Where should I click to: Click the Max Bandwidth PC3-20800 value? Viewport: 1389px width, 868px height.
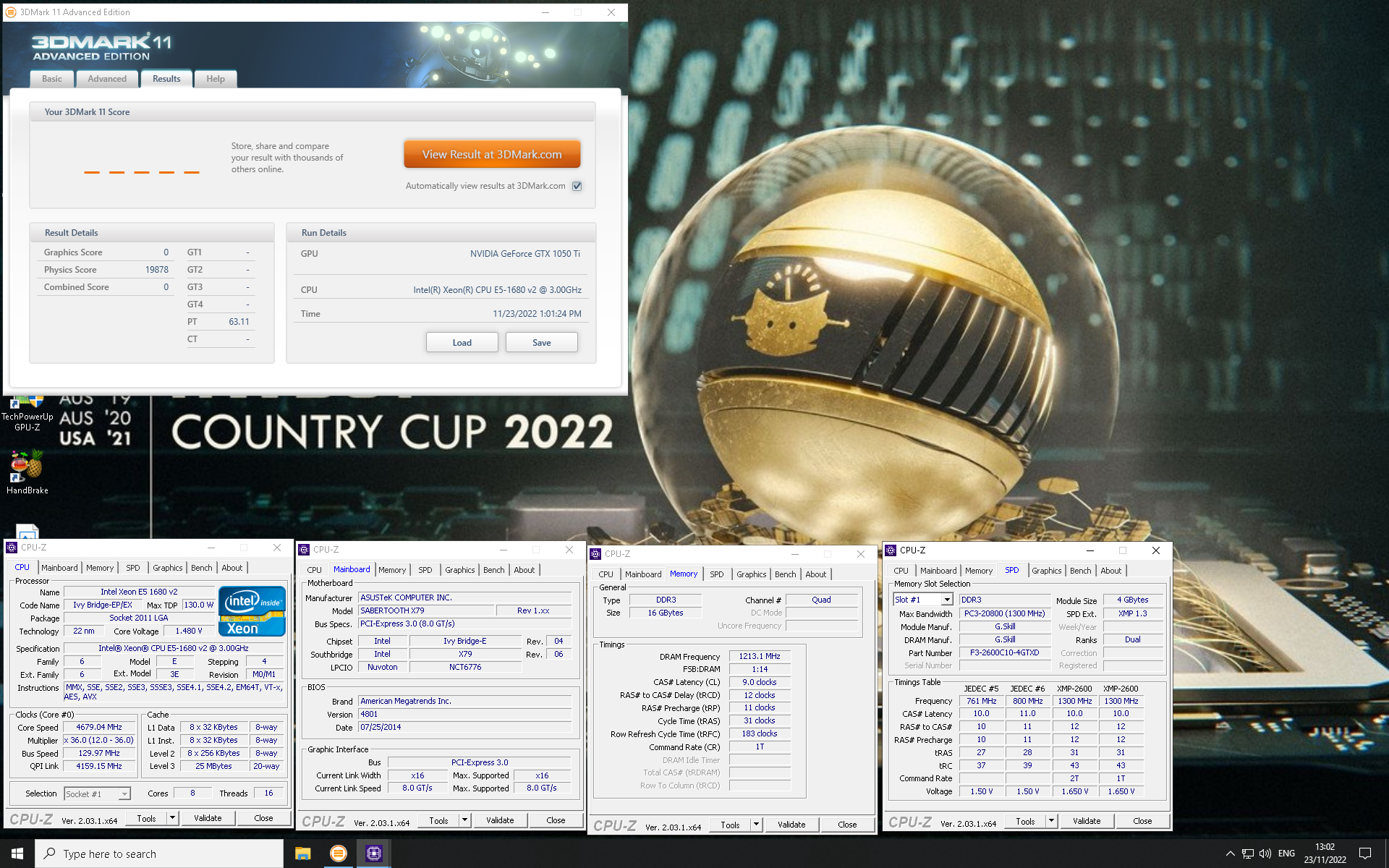(x=1004, y=613)
